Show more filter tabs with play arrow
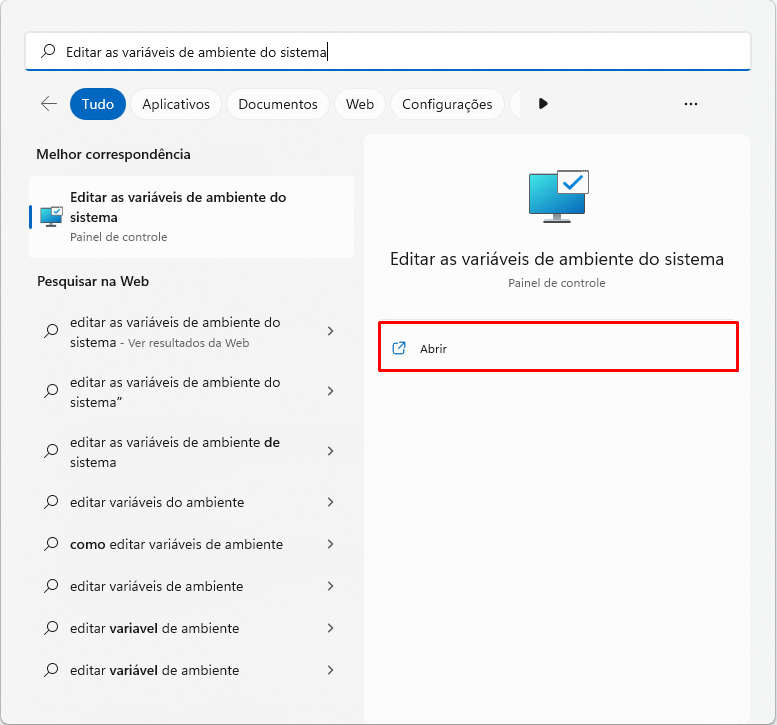Screen dimensions: 777x725 click(x=543, y=104)
